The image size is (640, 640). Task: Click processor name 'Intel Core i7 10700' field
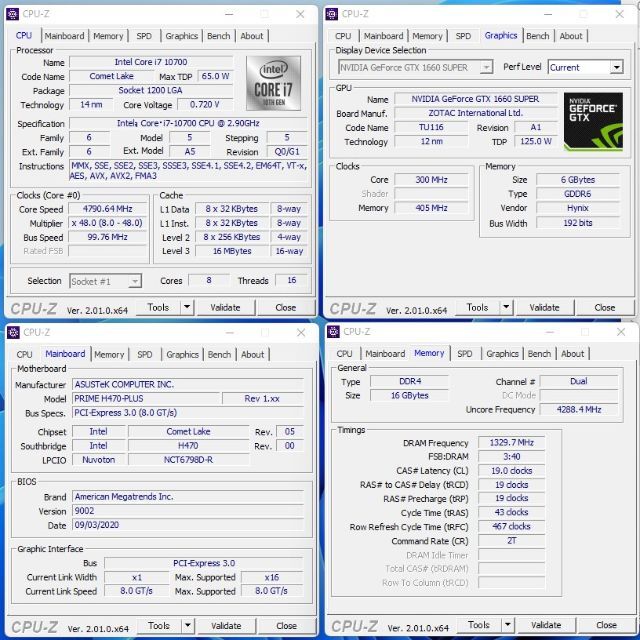[x=151, y=62]
